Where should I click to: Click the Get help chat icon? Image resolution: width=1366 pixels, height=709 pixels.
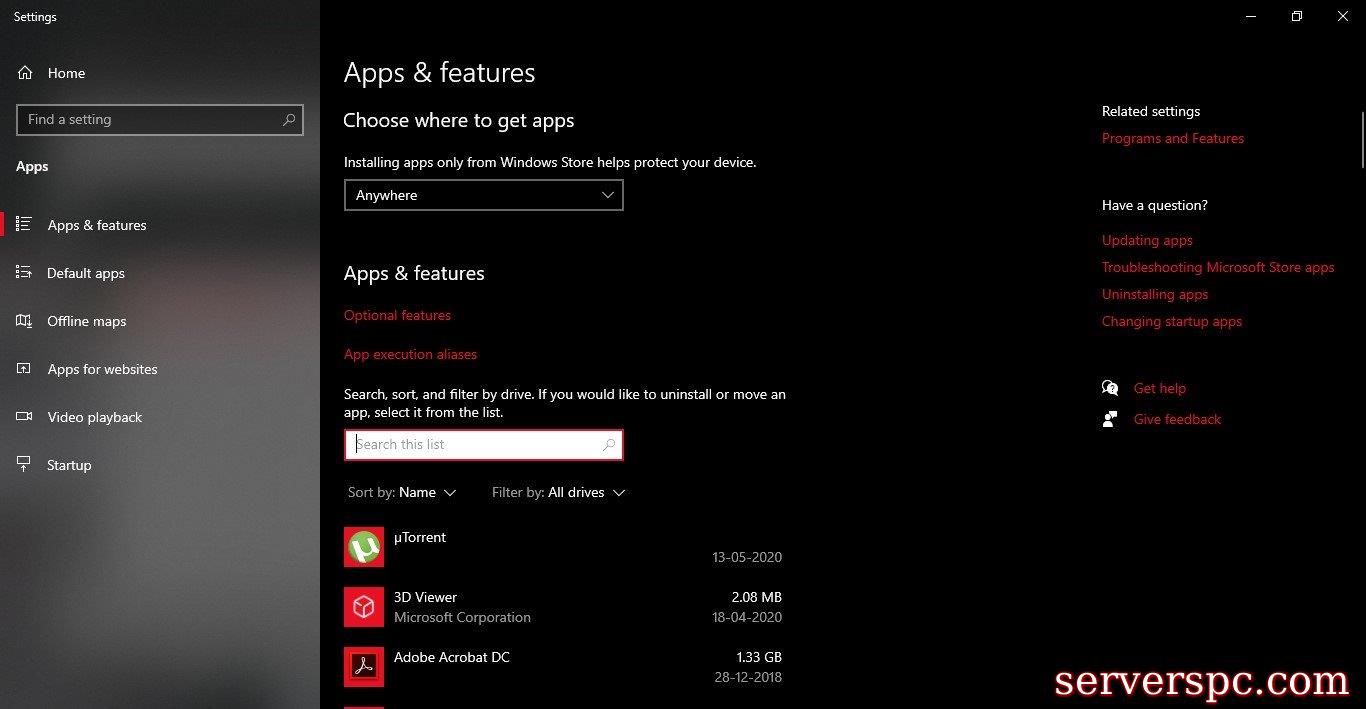click(x=1110, y=388)
